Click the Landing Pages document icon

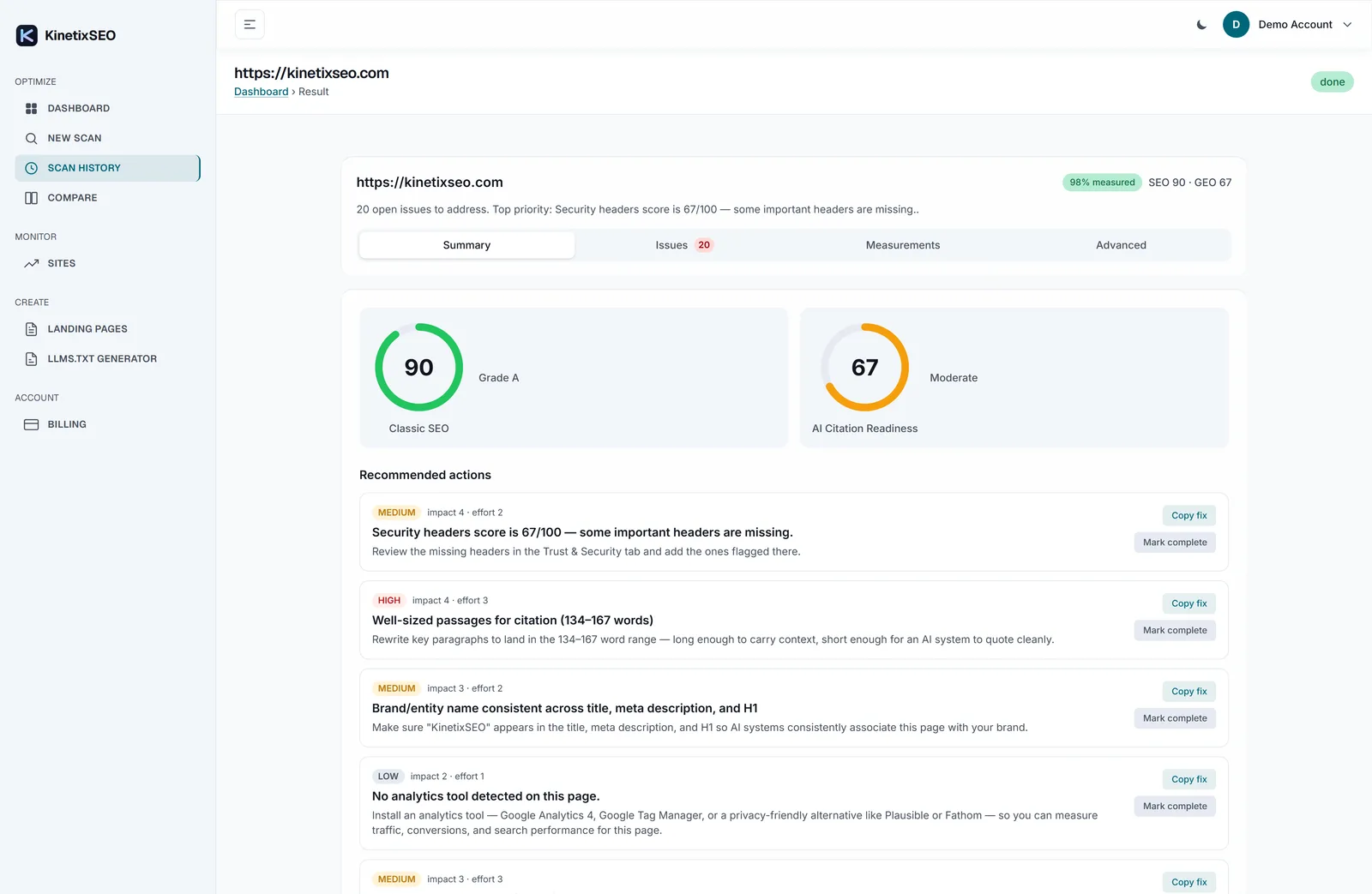click(x=32, y=329)
